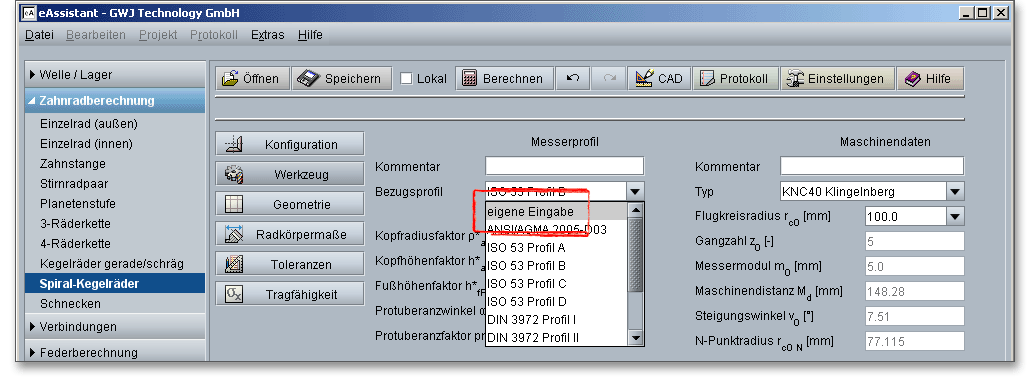Expand the Bezugsprofil dropdown arrow
1030x377 pixels.
pyautogui.click(x=635, y=192)
